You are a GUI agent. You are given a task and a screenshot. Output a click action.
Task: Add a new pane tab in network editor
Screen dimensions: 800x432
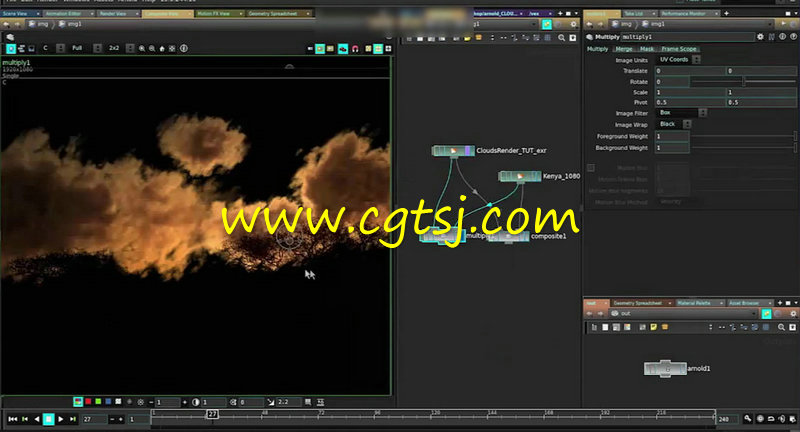[x=560, y=13]
